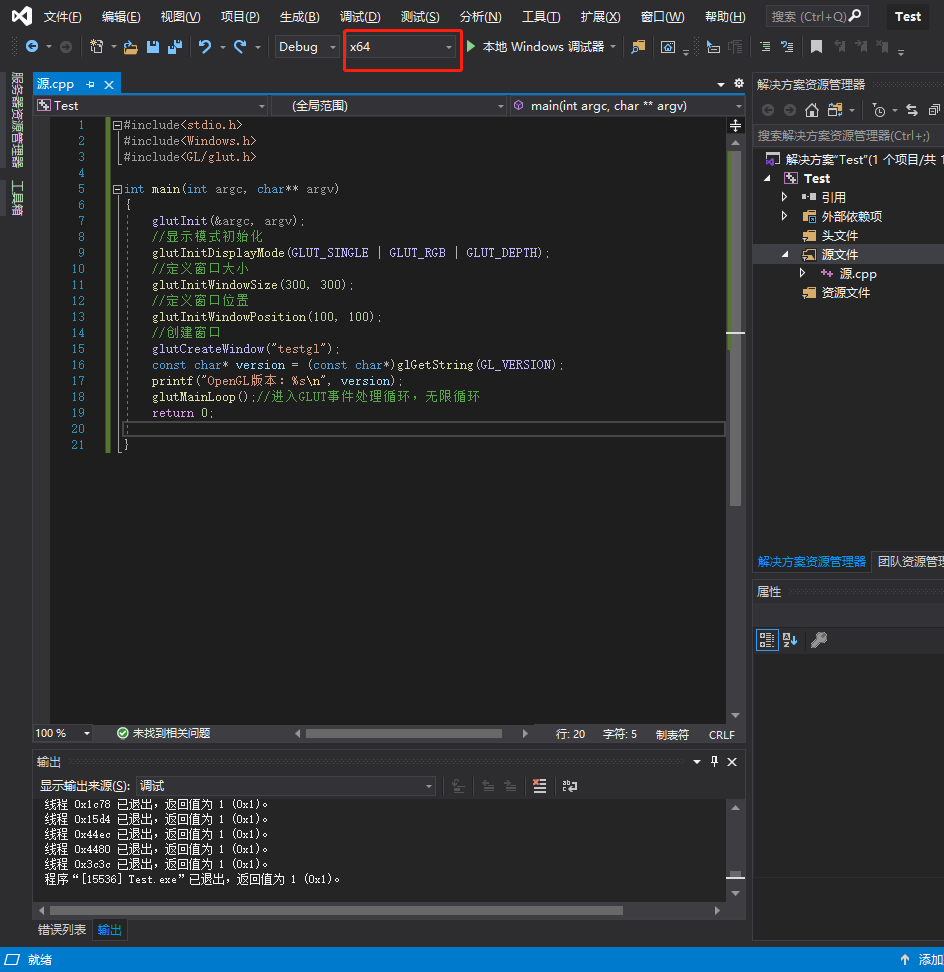
Task: Collapse the 源文件 folder node
Action: [x=785, y=254]
